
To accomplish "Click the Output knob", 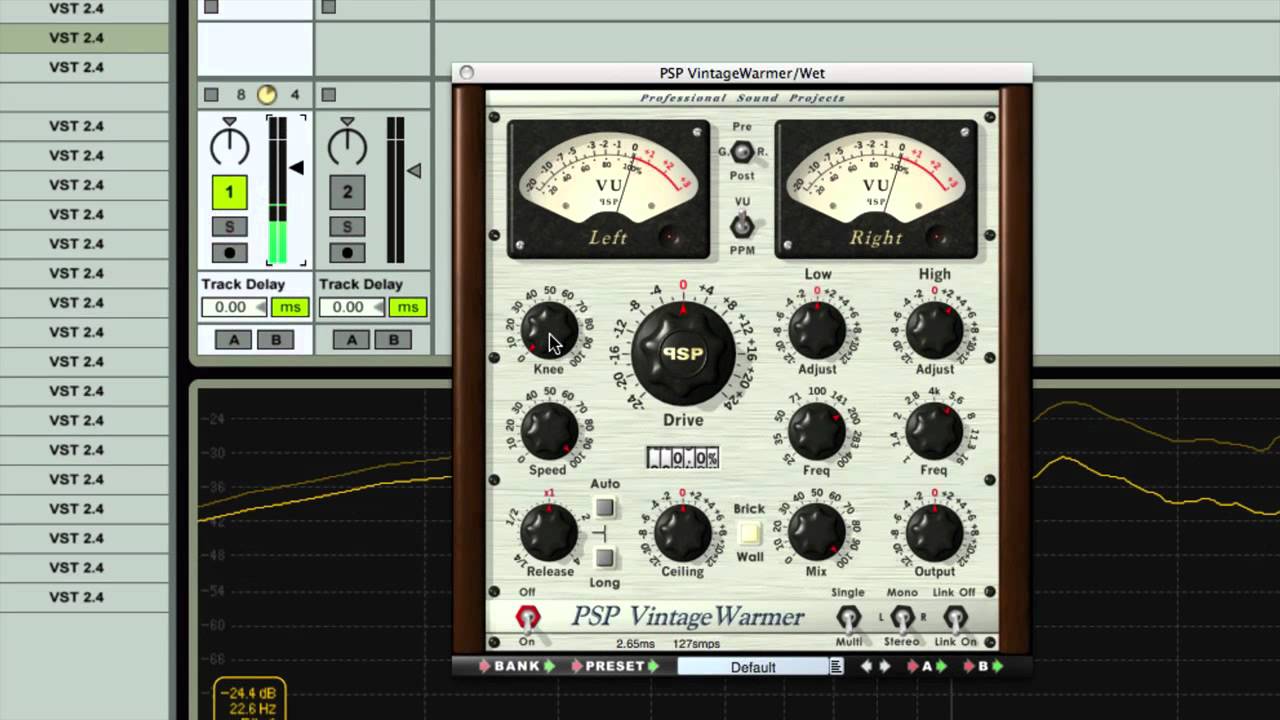I will [934, 533].
